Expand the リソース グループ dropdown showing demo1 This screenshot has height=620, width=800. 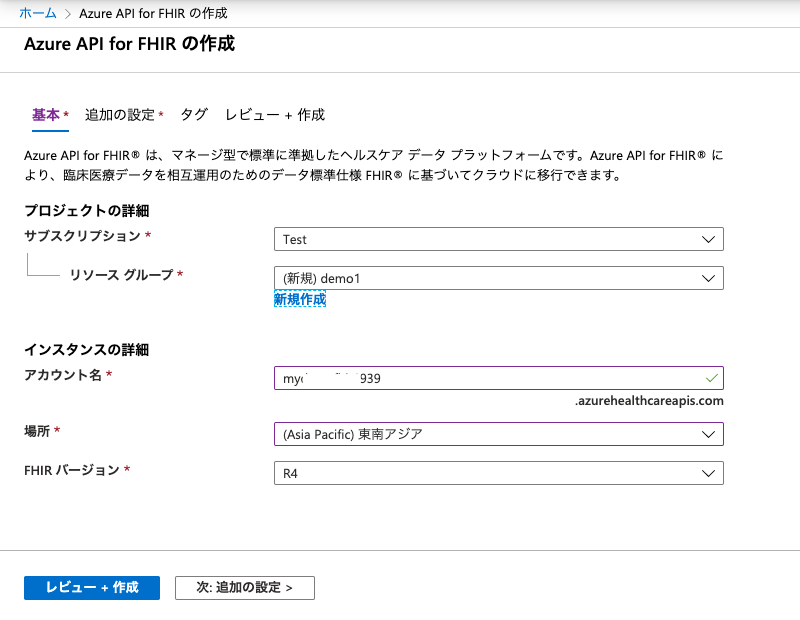click(x=498, y=278)
